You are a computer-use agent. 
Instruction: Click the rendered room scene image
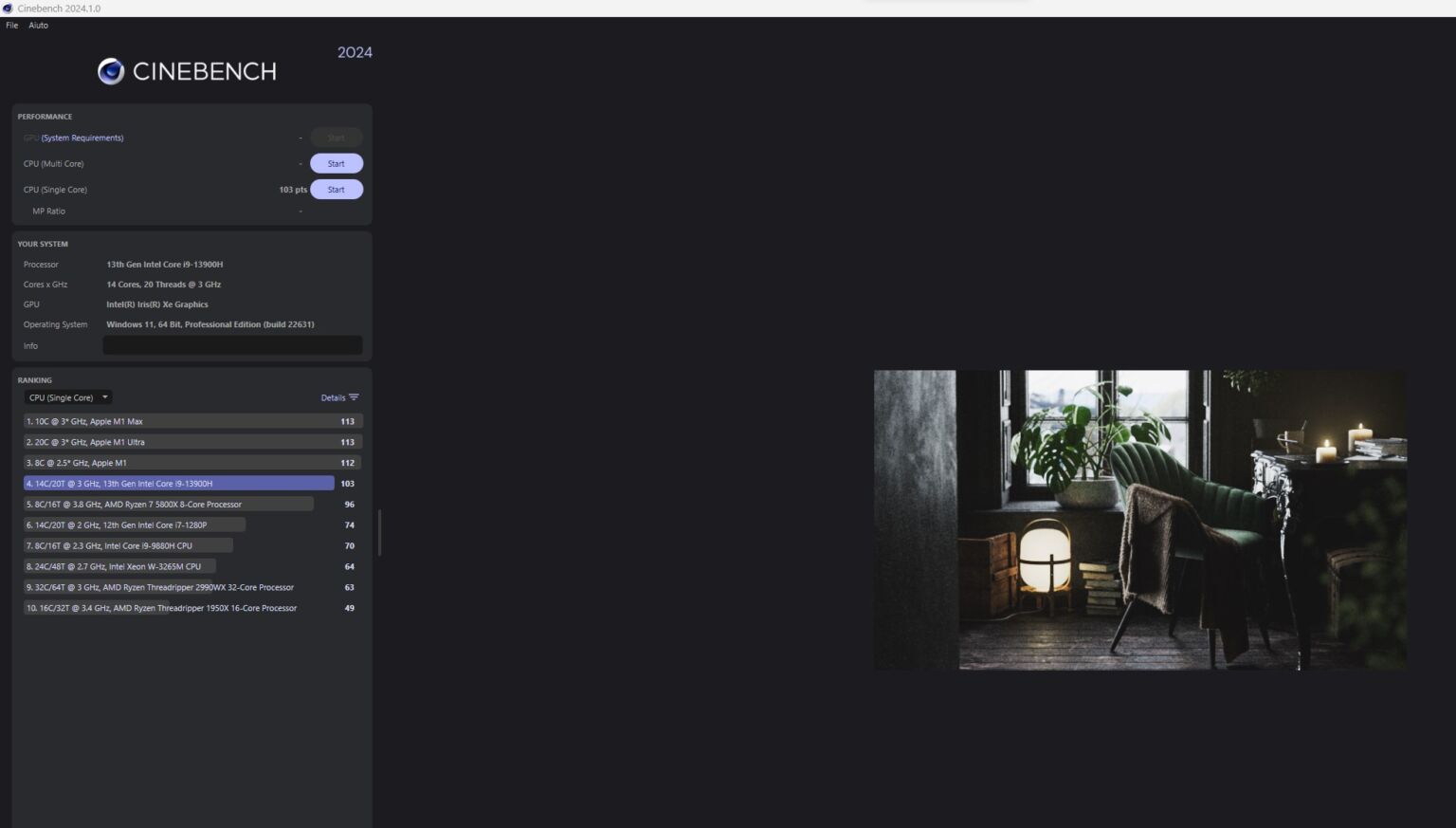1140,520
